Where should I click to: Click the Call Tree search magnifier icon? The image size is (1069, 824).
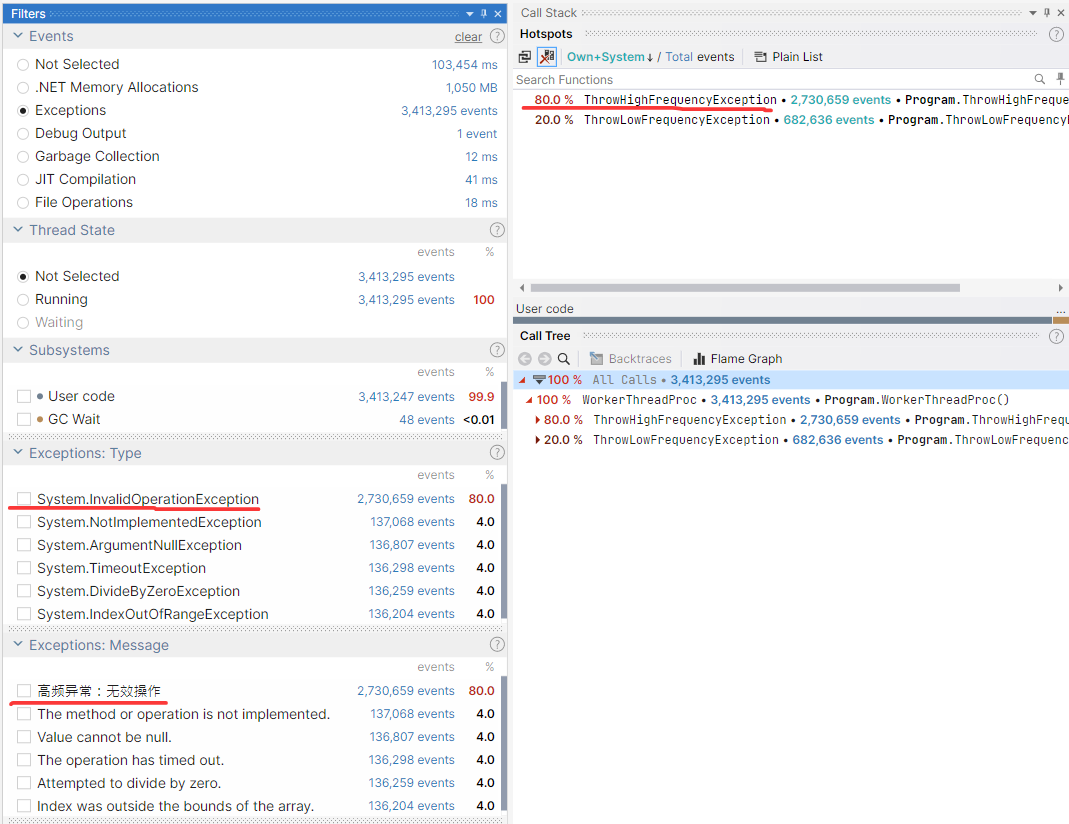(563, 358)
